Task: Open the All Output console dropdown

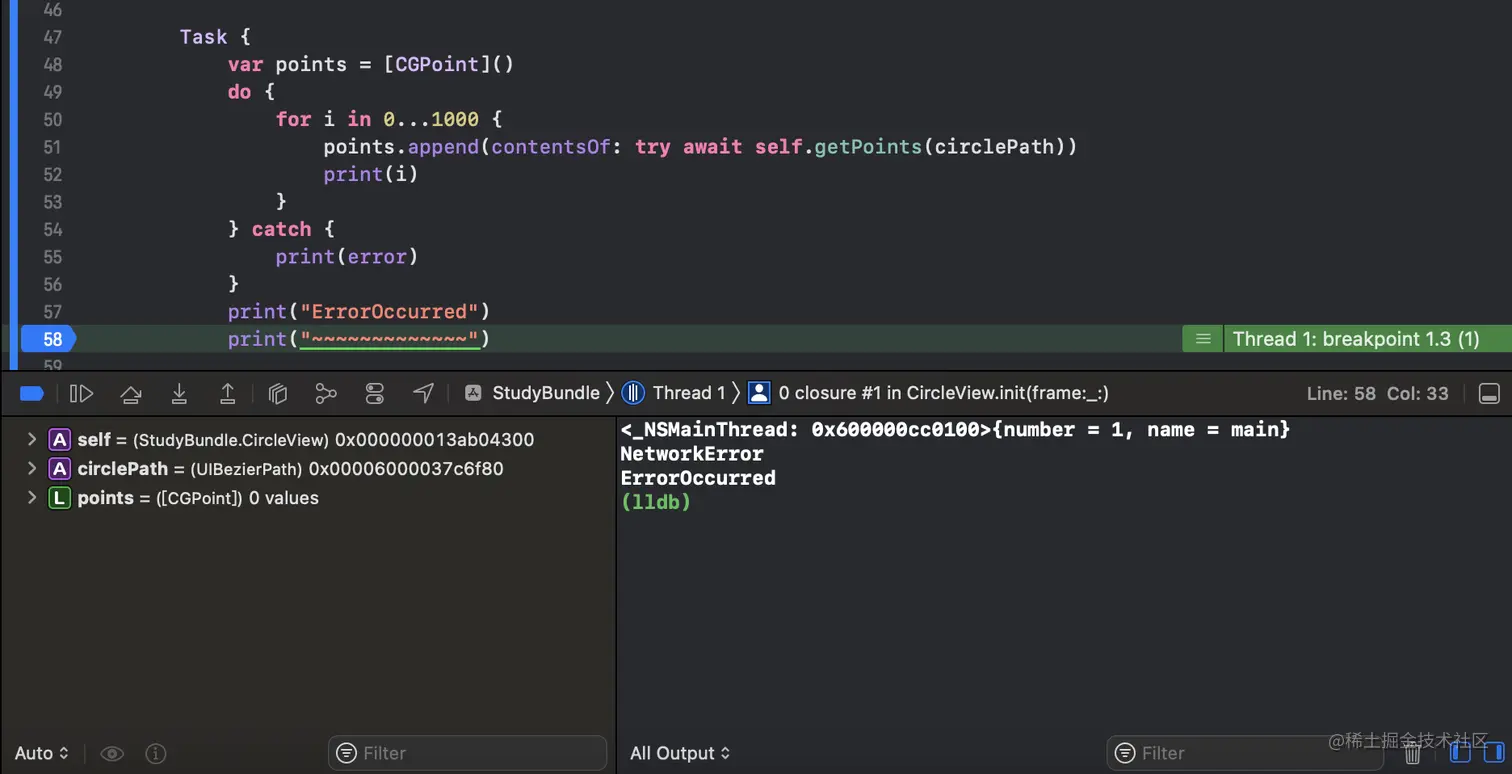Action: click(680, 753)
